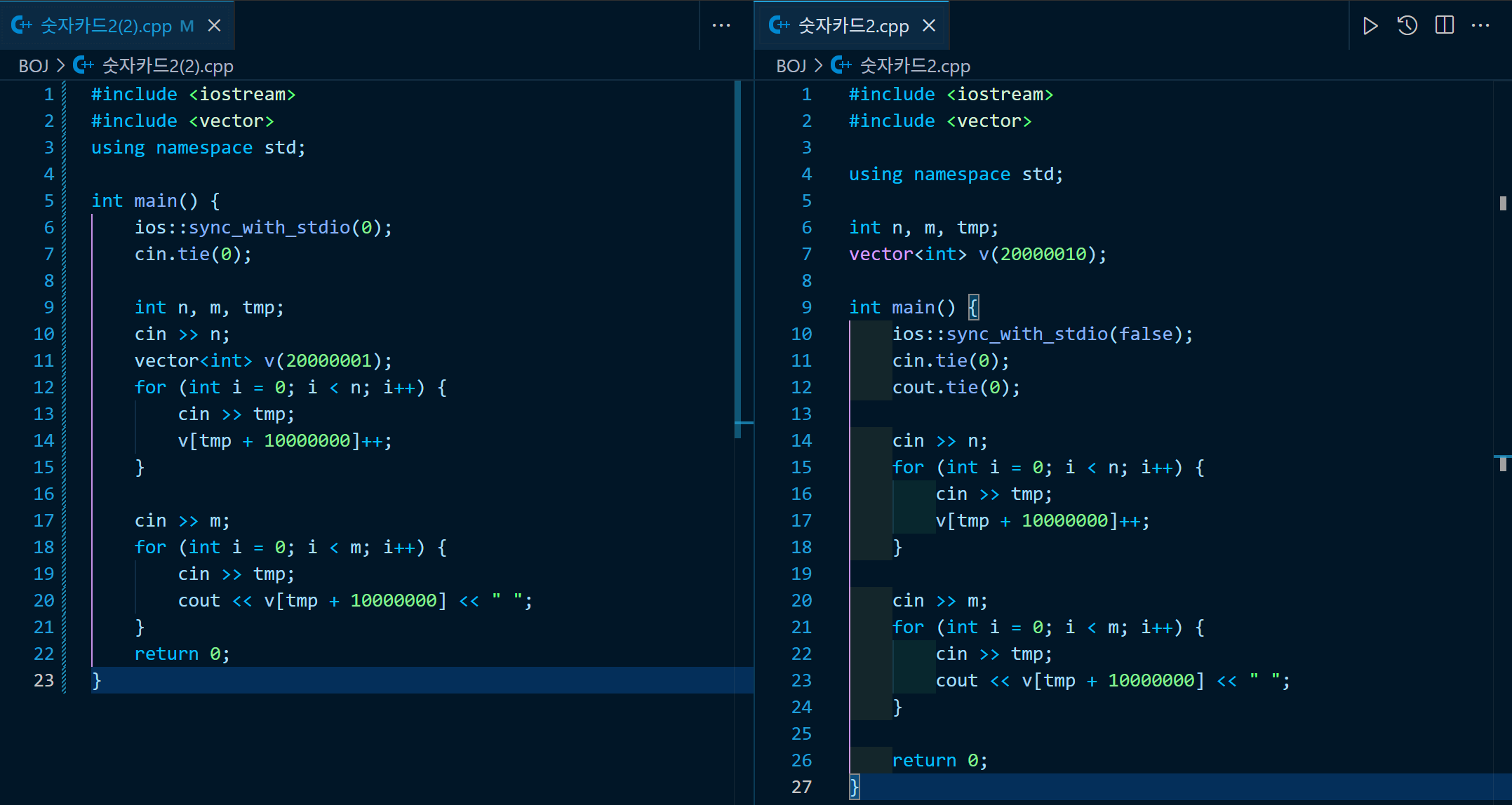This screenshot has width=1512, height=805.
Task: Click 'cin >> n;' line in left editor
Action: click(182, 334)
